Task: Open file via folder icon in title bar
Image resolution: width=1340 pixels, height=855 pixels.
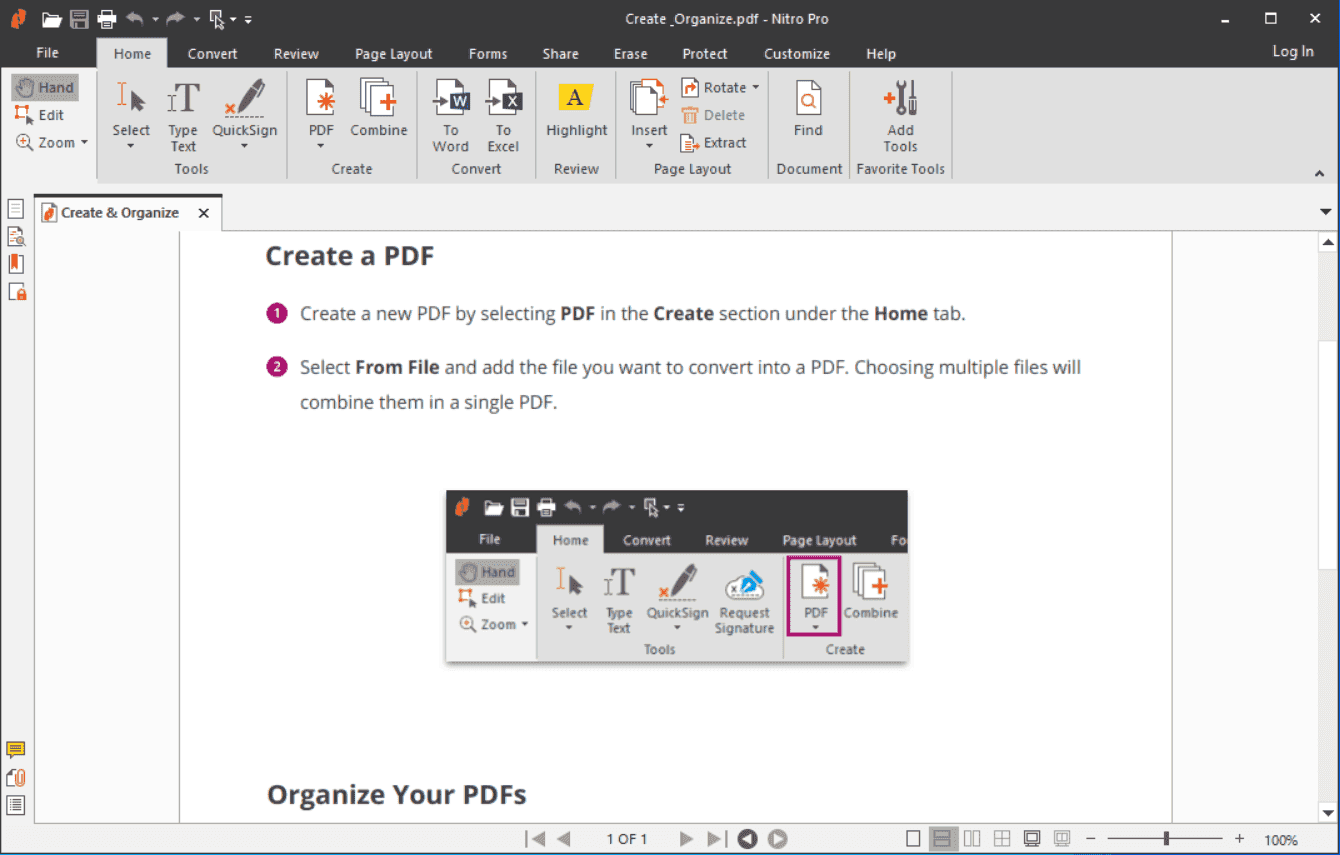Action: click(52, 19)
